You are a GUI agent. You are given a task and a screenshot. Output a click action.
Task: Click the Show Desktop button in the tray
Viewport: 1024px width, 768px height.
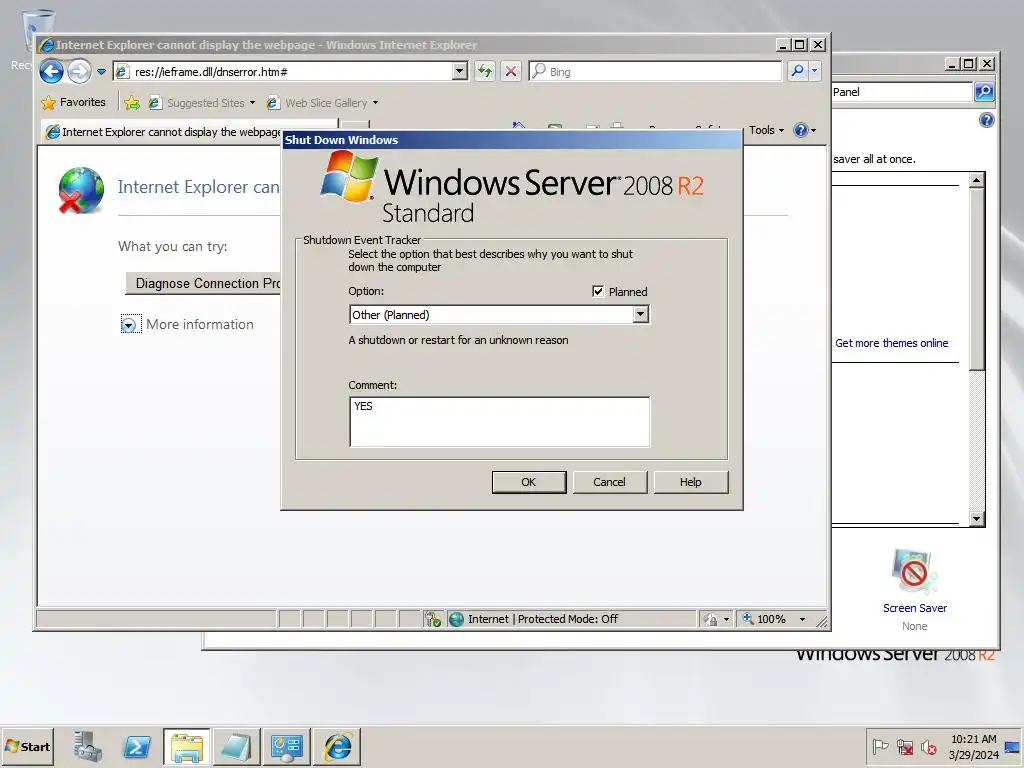pyautogui.click(x=1013, y=746)
